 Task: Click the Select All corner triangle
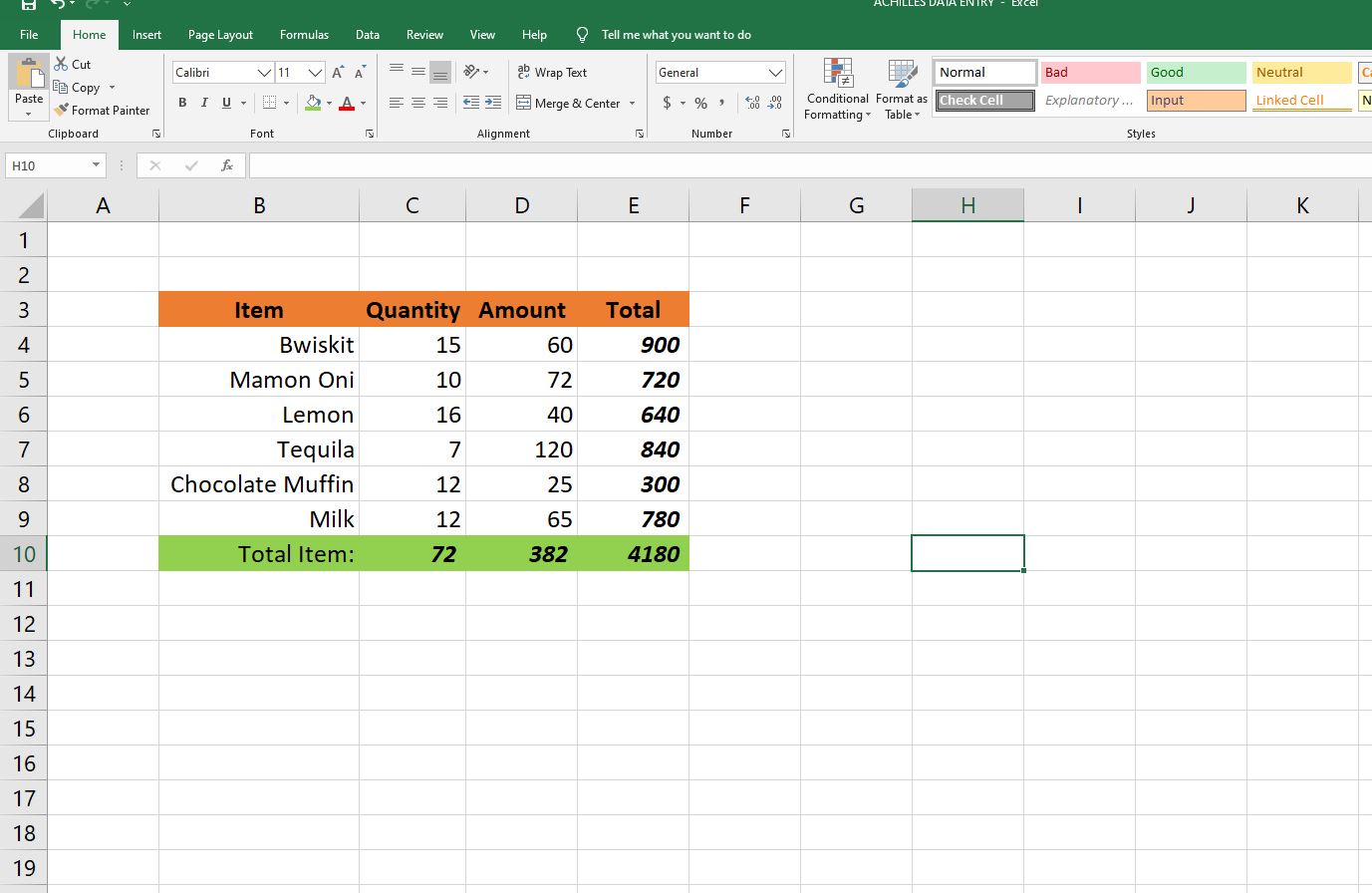[x=31, y=205]
